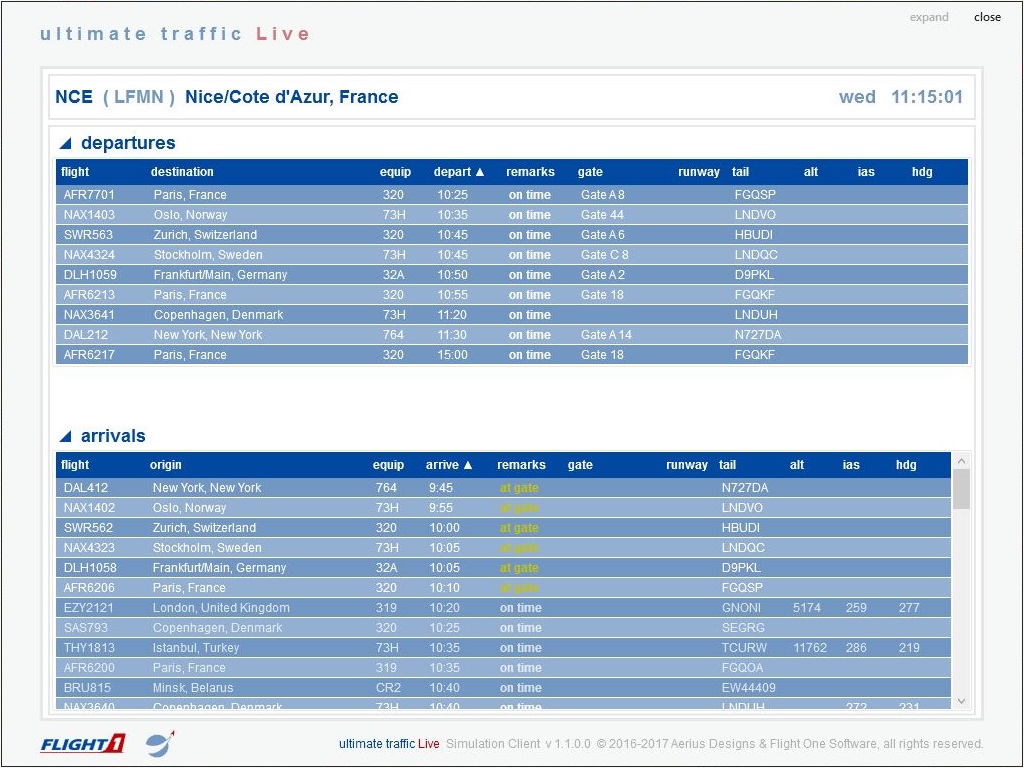
Task: Sort departures by remarks column
Action: click(x=530, y=172)
